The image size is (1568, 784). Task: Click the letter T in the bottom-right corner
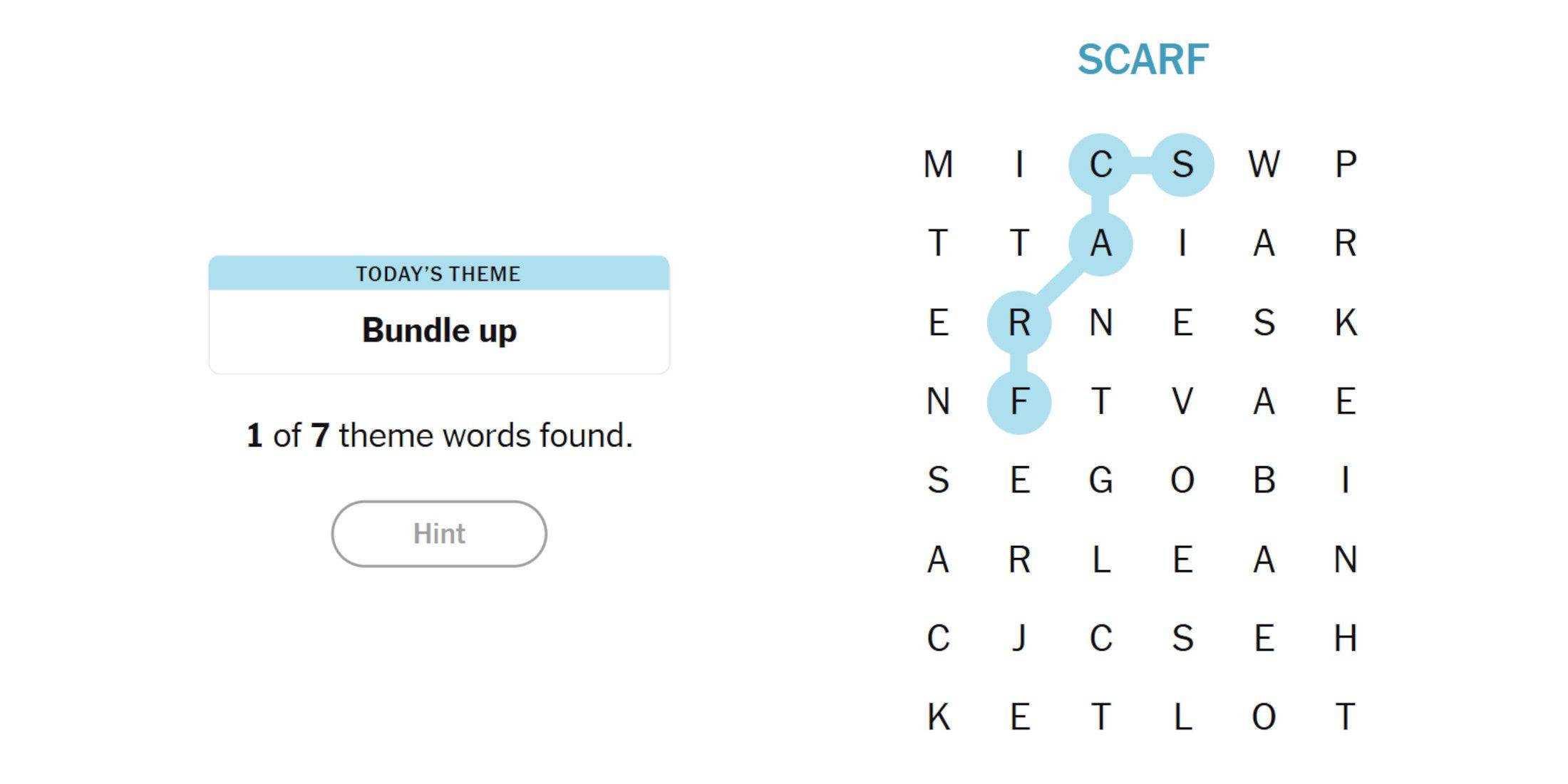point(1347,716)
